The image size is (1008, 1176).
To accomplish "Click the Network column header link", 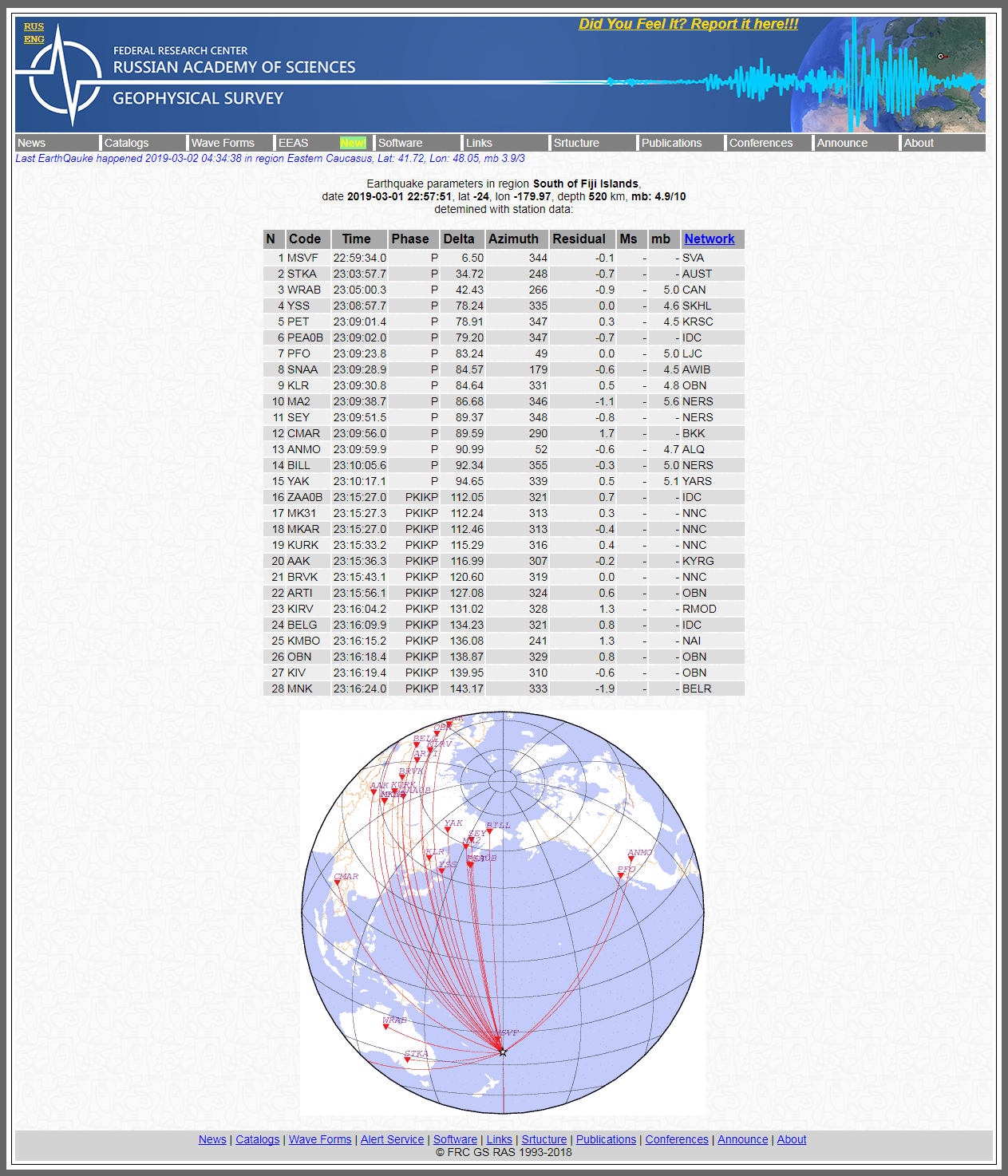I will (709, 239).
